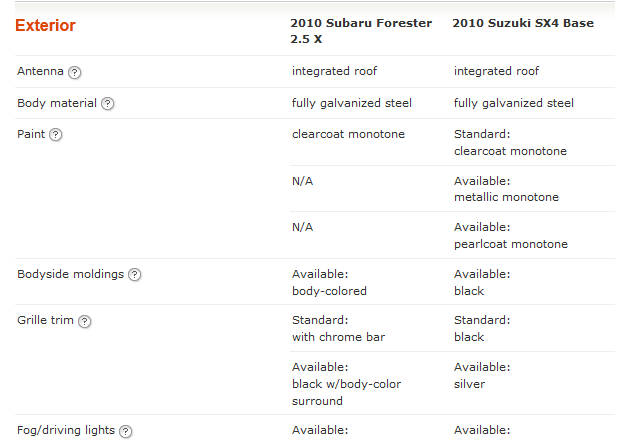Click the Suzuki pearlcoat monotone paint option
The height and width of the screenshot is (442, 617).
click(510, 244)
